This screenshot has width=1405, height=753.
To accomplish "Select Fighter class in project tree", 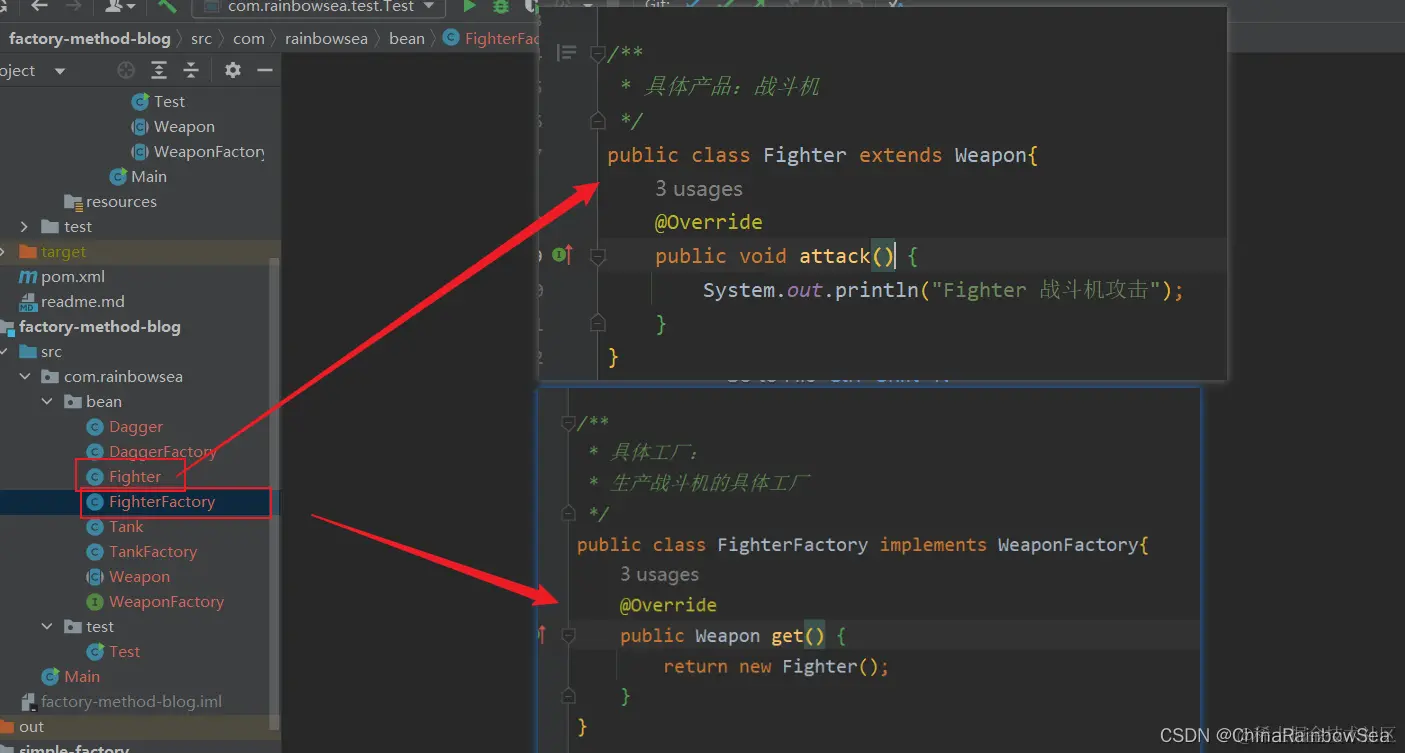I will coord(135,477).
